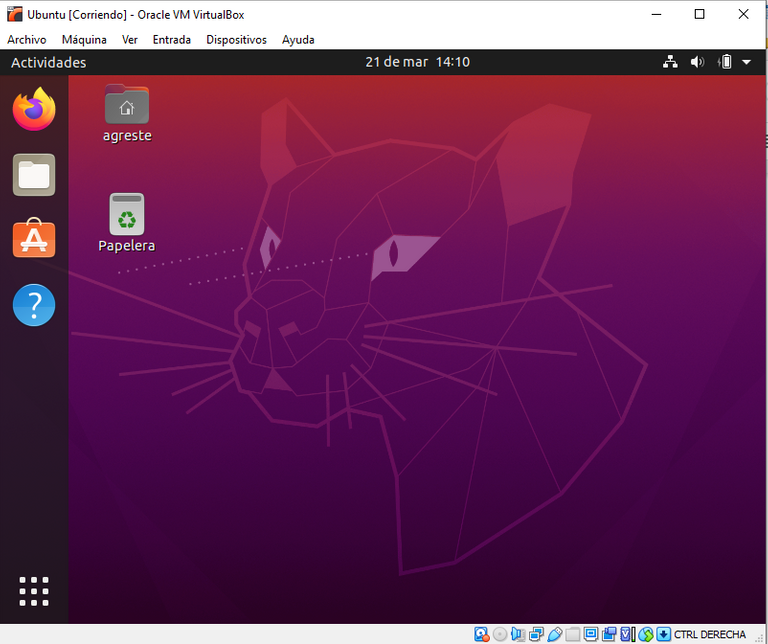Image resolution: width=768 pixels, height=644 pixels.
Task: Click the network connection icon in top bar
Action: (671, 62)
